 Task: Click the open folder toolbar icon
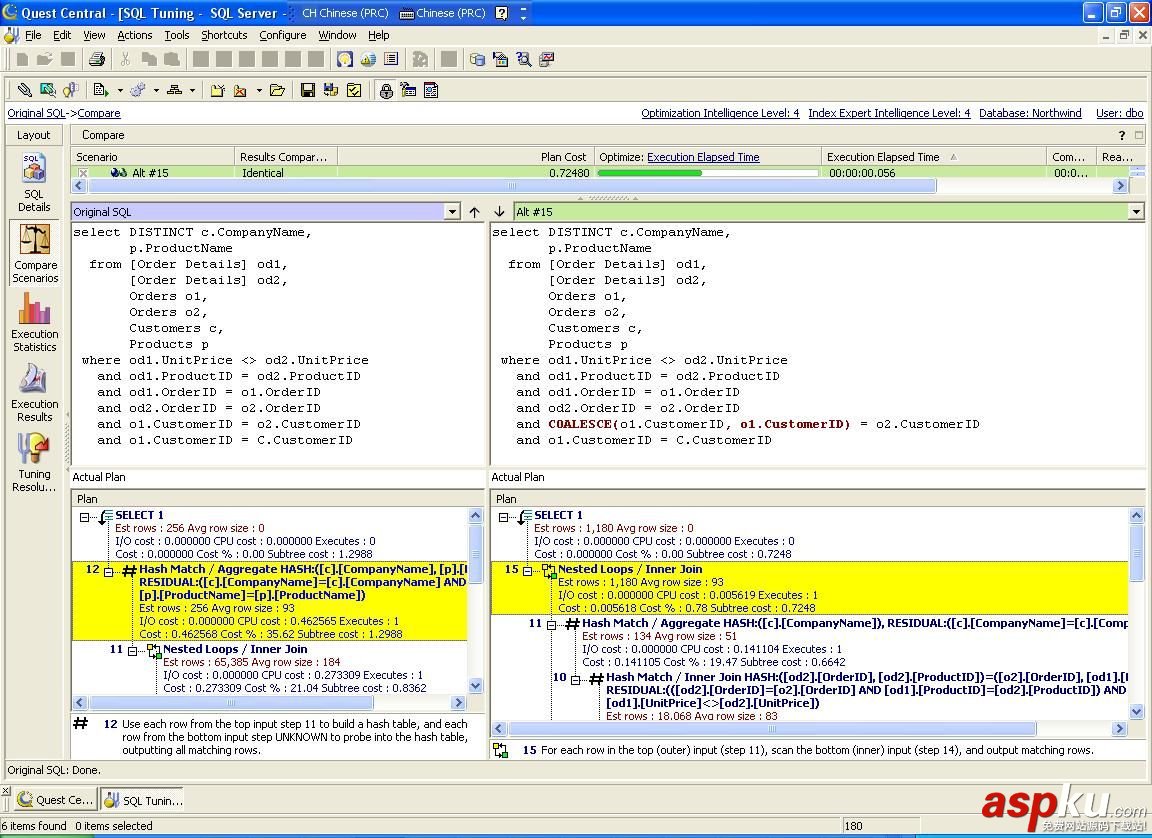pyautogui.click(x=277, y=90)
